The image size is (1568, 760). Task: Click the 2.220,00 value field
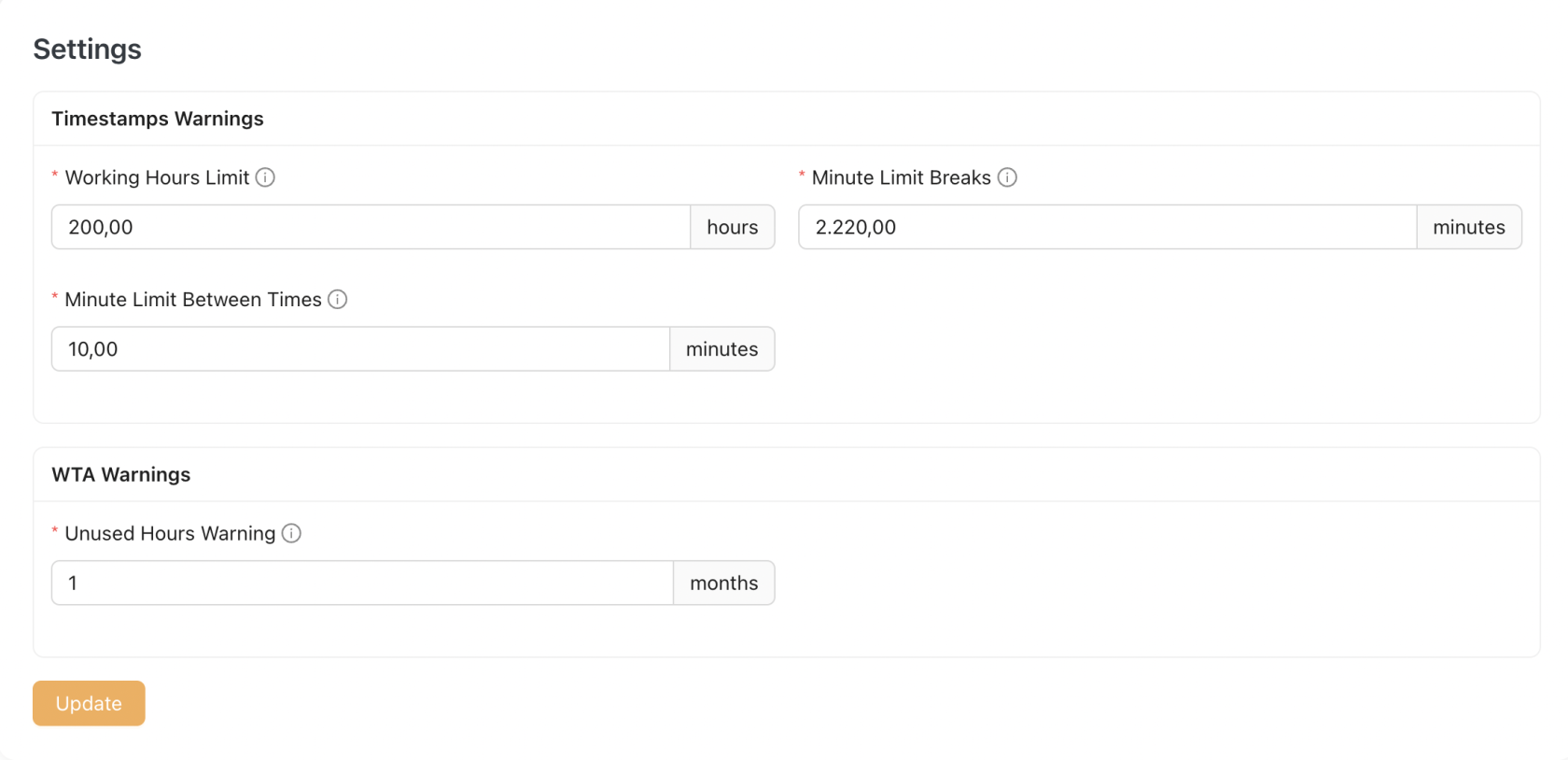point(856,227)
